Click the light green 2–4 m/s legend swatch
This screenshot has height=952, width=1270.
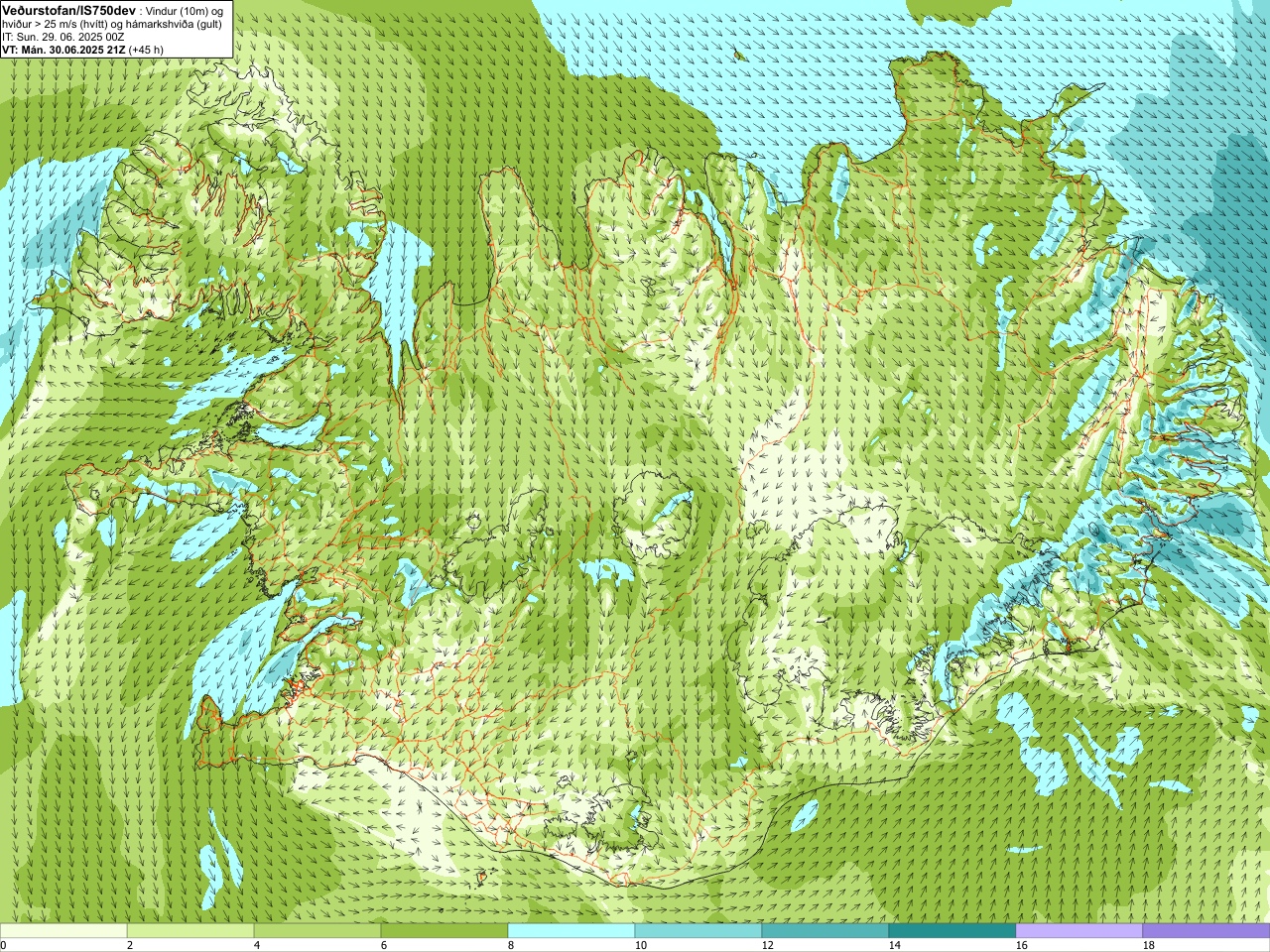[x=190, y=932]
